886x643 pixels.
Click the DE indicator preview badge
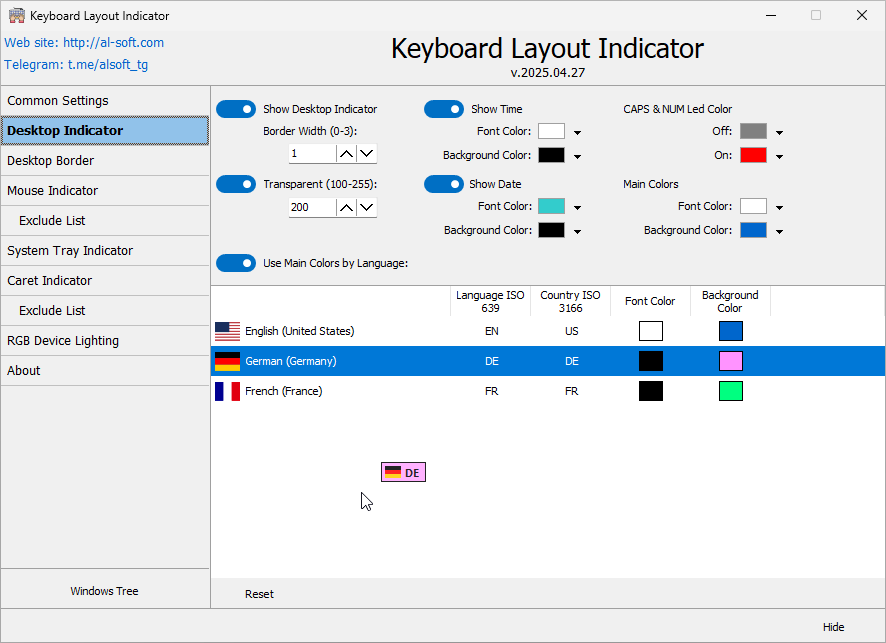(x=403, y=471)
